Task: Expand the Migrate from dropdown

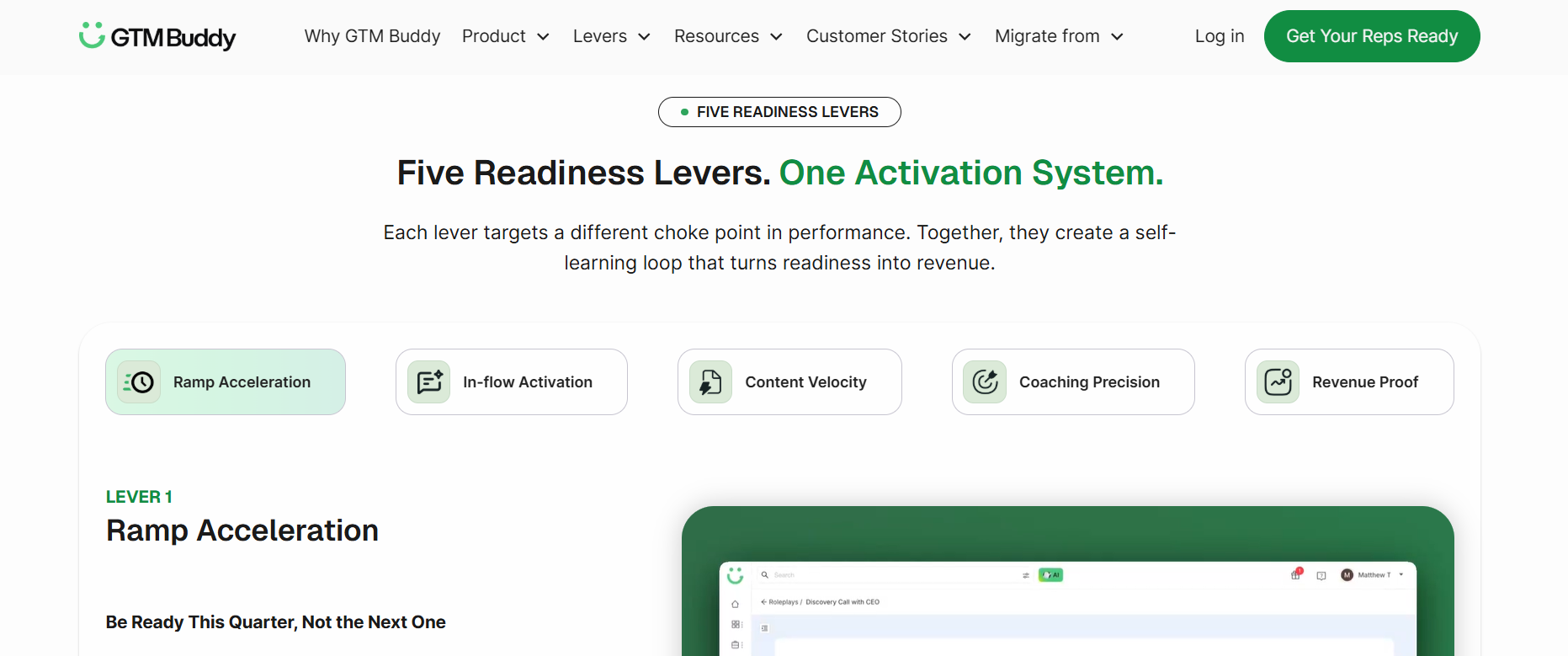Action: pyautogui.click(x=1058, y=36)
